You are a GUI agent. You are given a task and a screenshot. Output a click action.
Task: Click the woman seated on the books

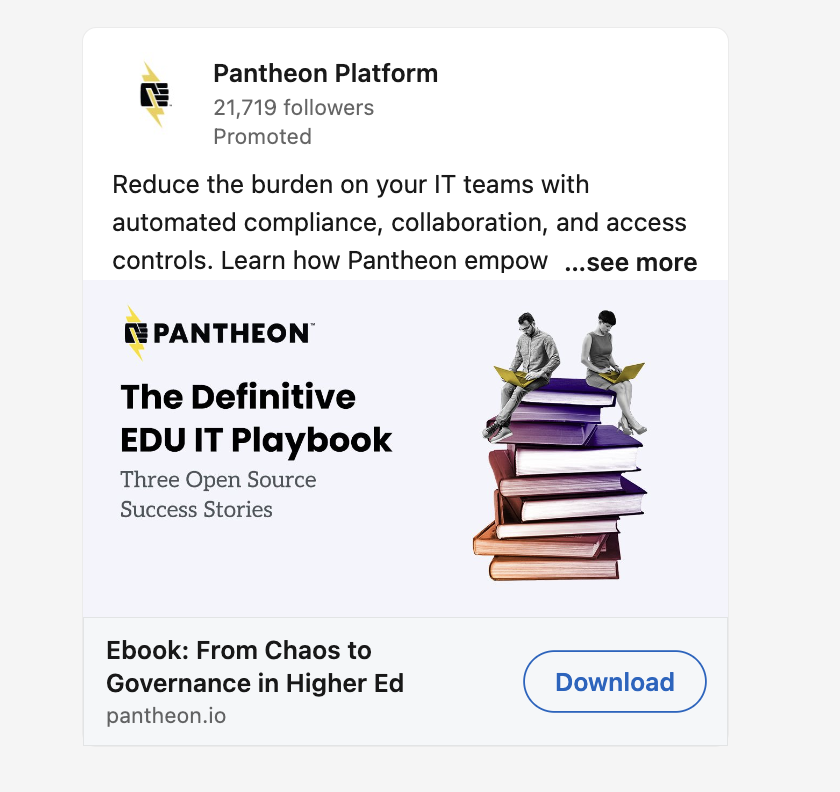[611, 370]
